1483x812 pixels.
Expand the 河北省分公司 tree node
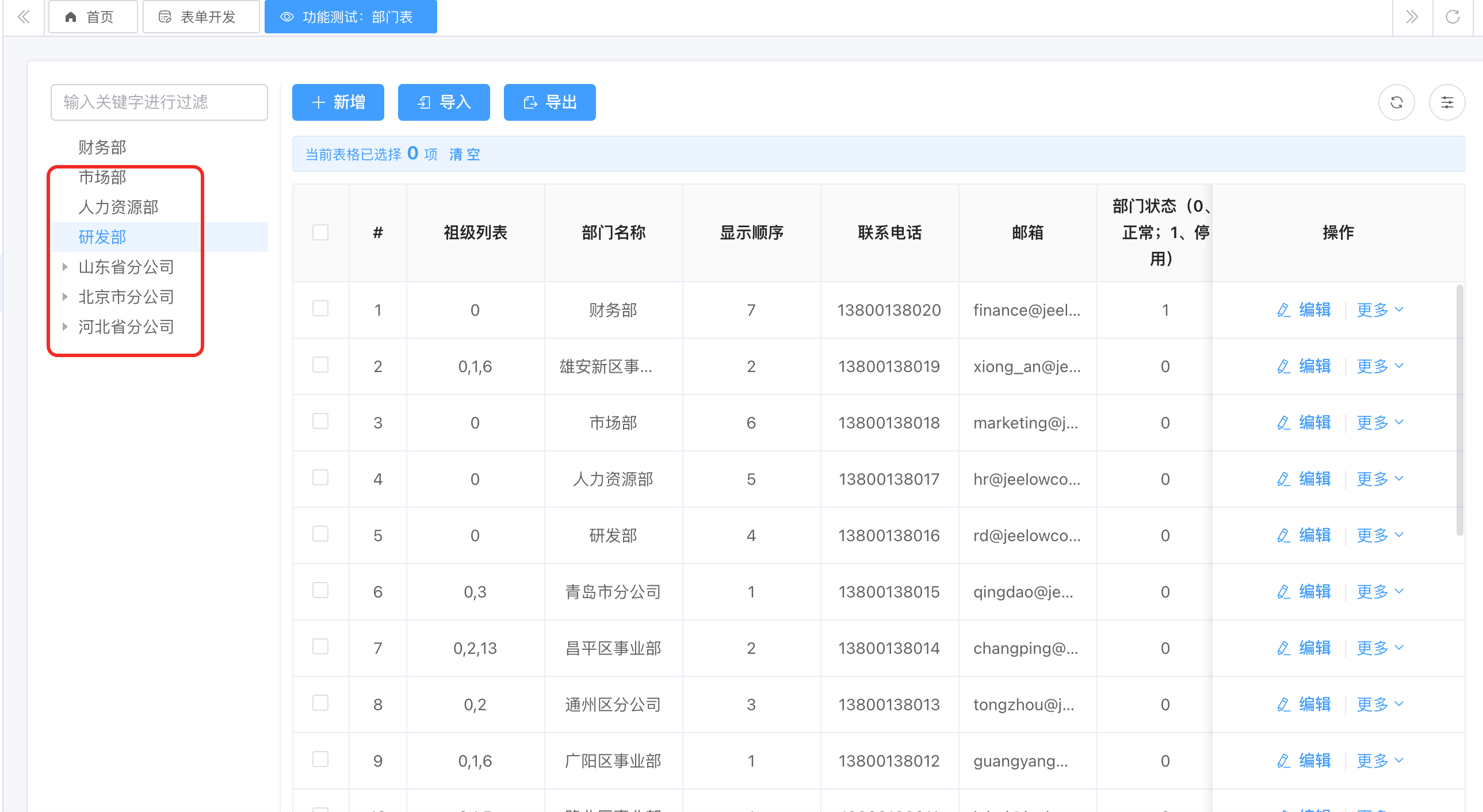pyautogui.click(x=65, y=327)
